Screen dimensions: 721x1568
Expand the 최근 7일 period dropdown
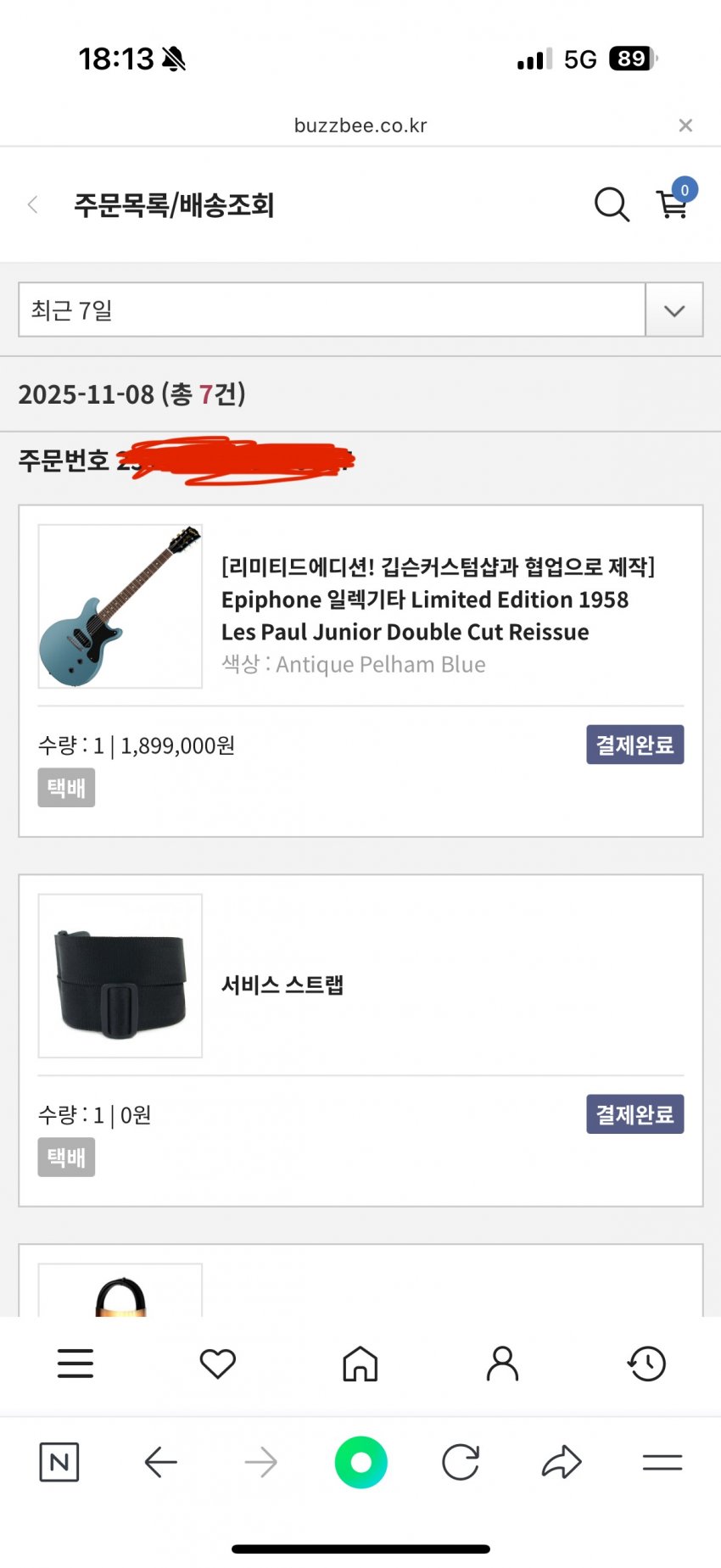pos(331,310)
